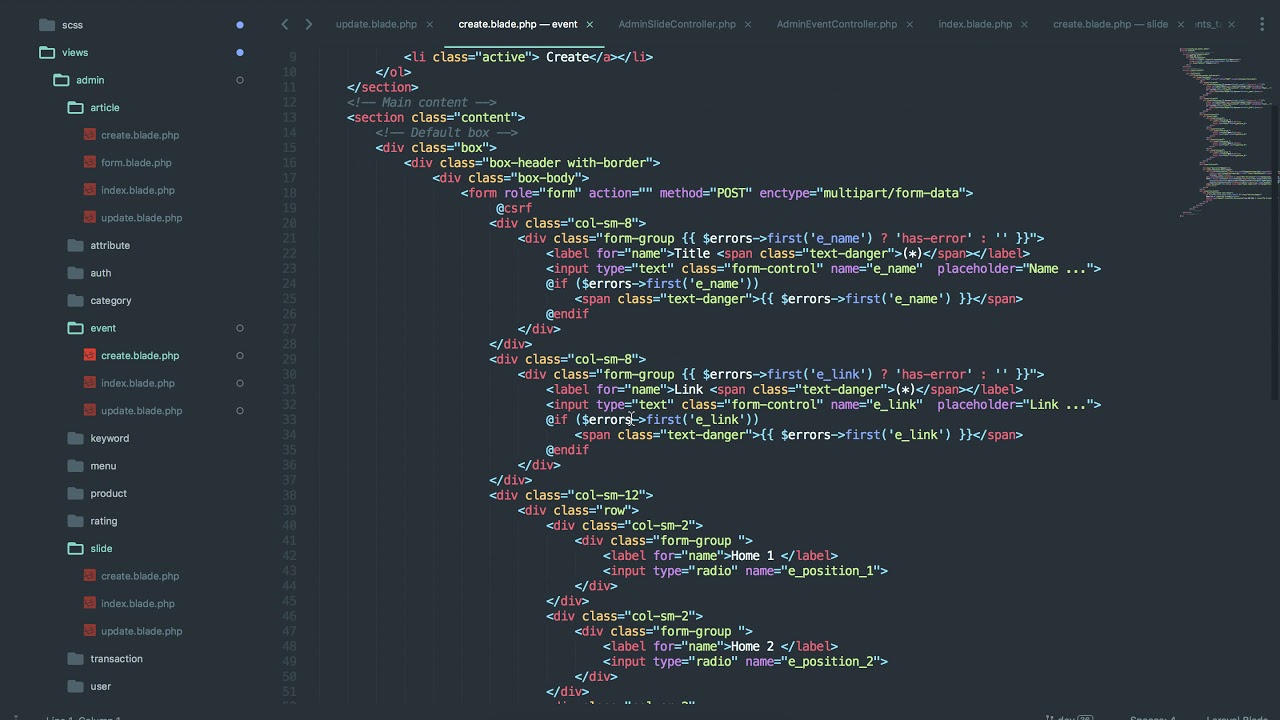Click the product folder icon
Image resolution: width=1280 pixels, height=720 pixels.
click(x=75, y=493)
